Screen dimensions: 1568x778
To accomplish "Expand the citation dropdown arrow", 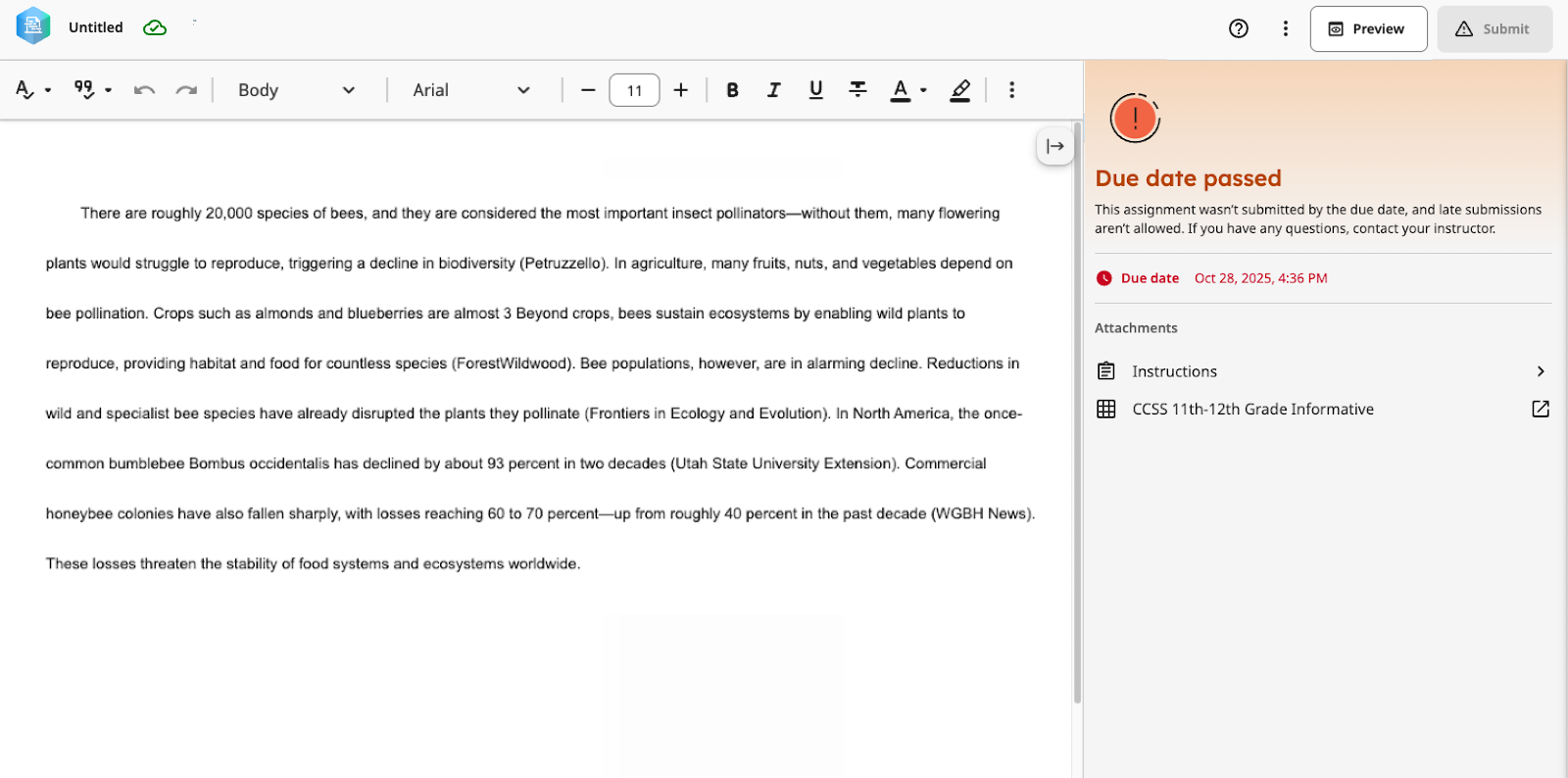I will point(108,90).
